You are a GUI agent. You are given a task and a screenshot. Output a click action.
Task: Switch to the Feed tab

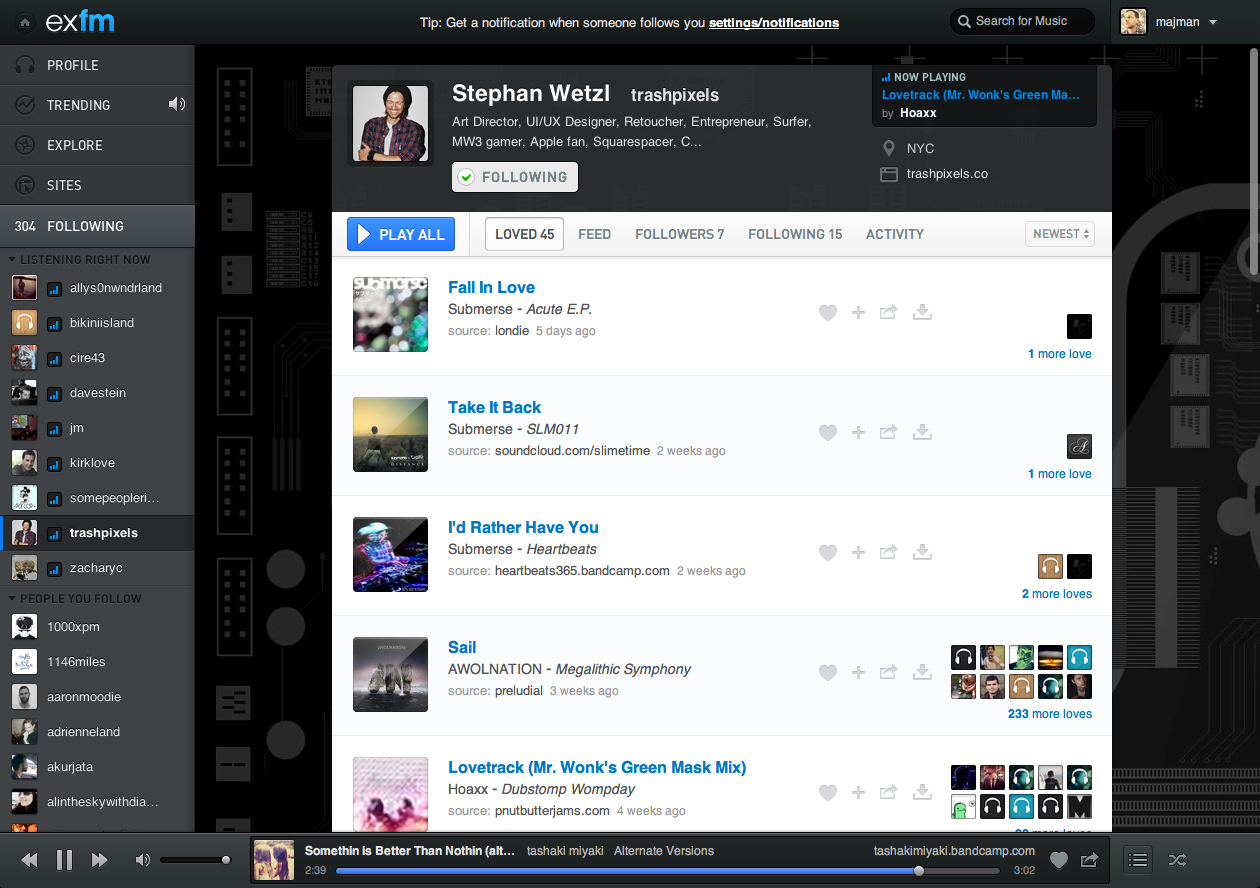pos(594,234)
